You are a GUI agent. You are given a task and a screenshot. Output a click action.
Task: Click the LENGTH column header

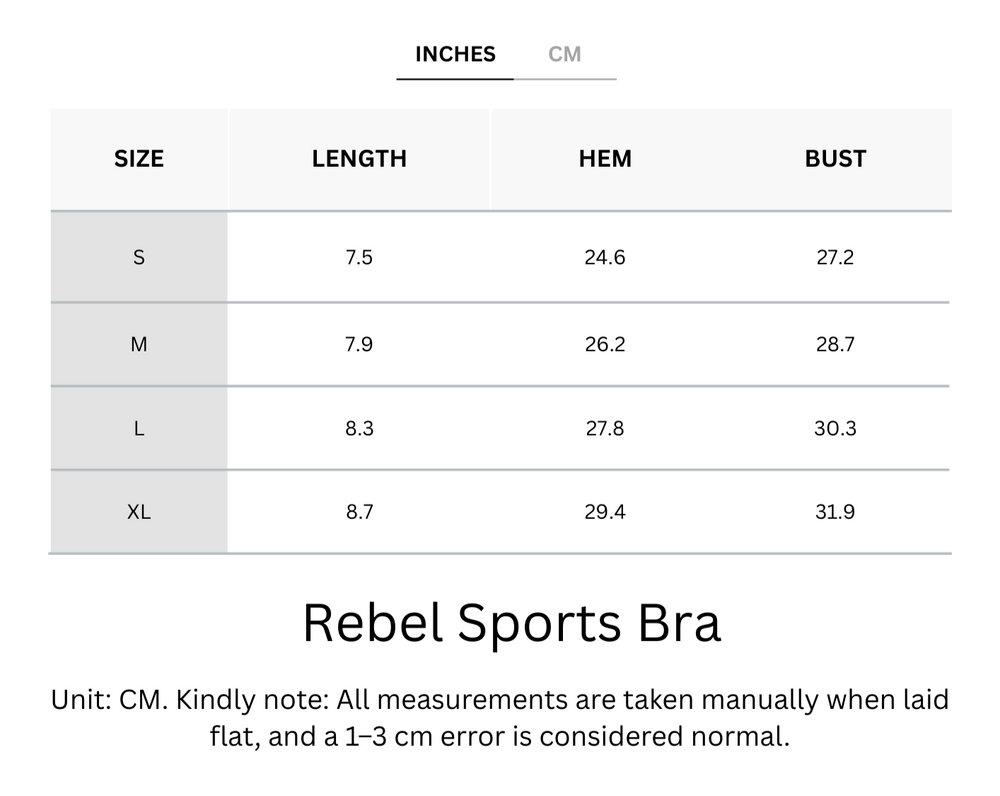tap(359, 159)
